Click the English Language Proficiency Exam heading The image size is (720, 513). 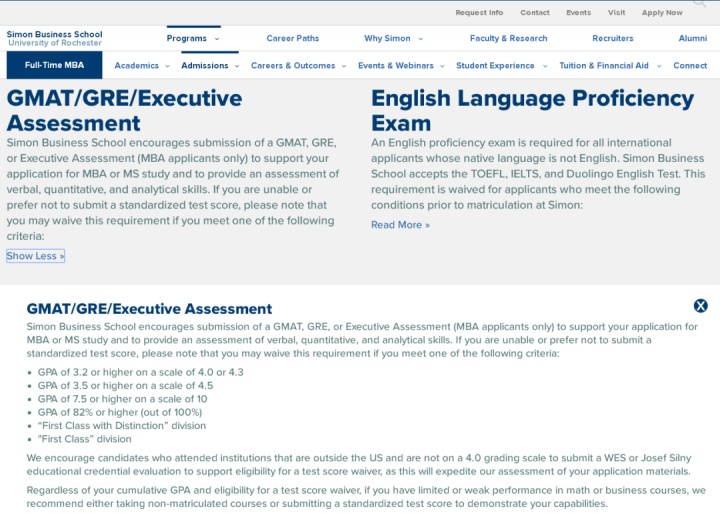533,111
